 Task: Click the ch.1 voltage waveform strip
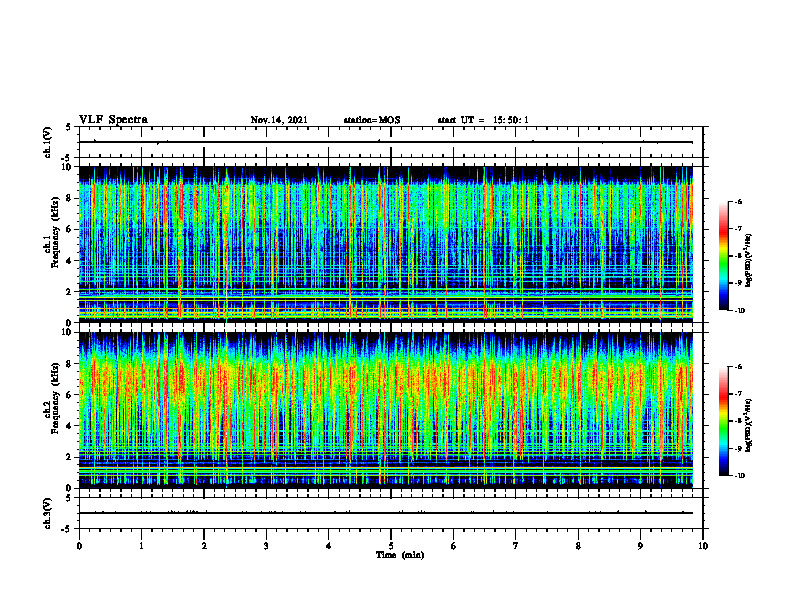click(391, 142)
